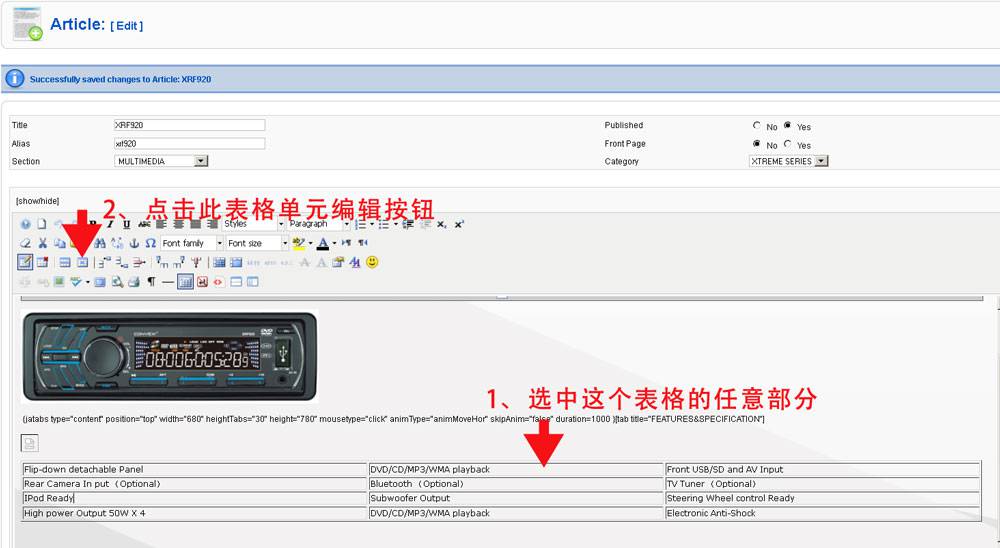
Task: Click the Insert Image icon
Action: coord(59,281)
